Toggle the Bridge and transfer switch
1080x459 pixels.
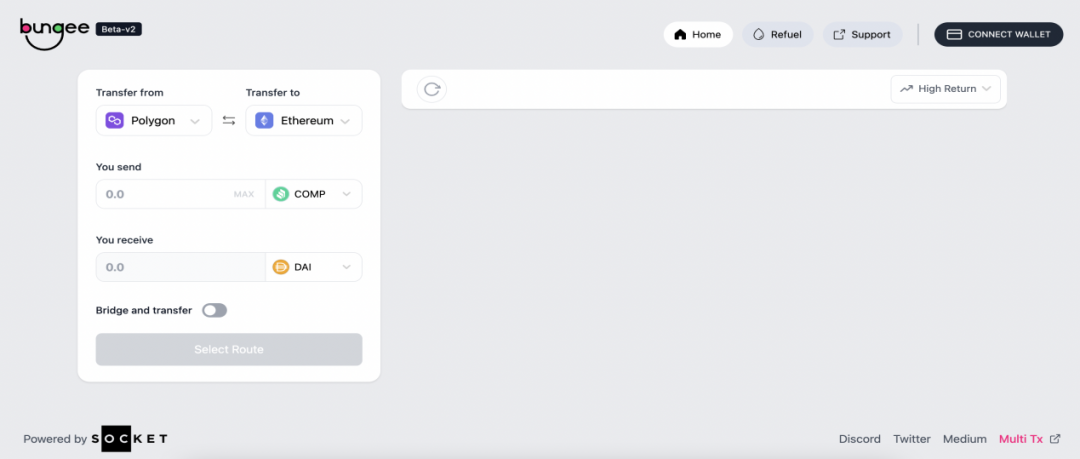(214, 310)
